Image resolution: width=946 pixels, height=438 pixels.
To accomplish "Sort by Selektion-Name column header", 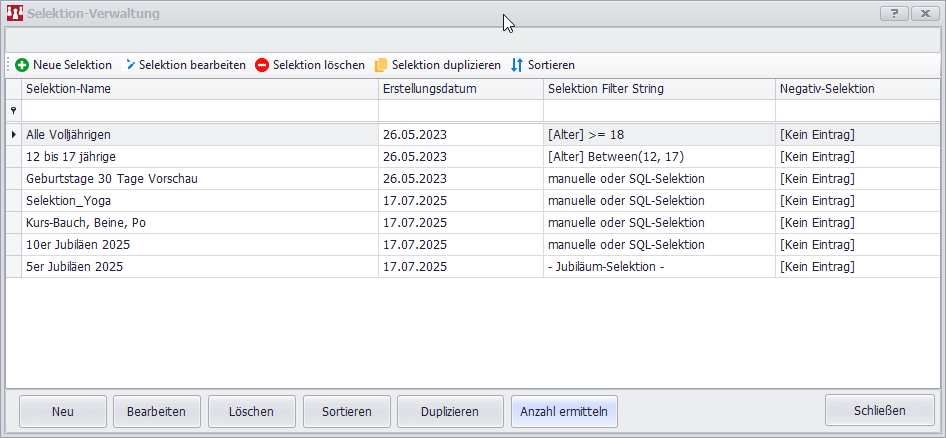I will (200, 89).
